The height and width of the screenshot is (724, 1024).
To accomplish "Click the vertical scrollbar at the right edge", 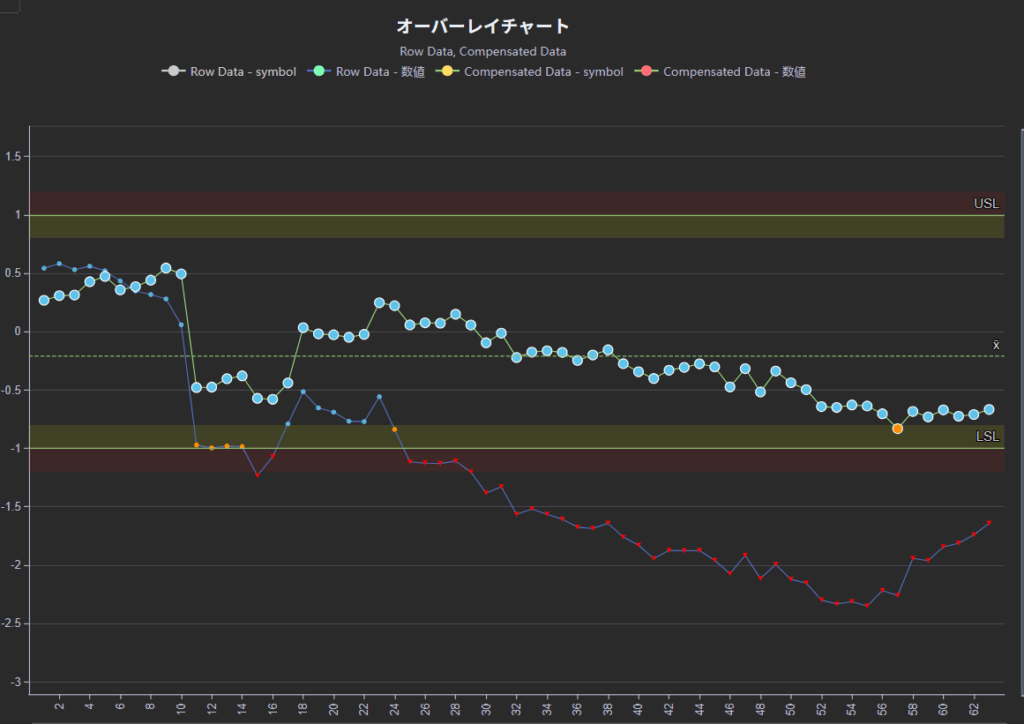I will pos(1020,400).
